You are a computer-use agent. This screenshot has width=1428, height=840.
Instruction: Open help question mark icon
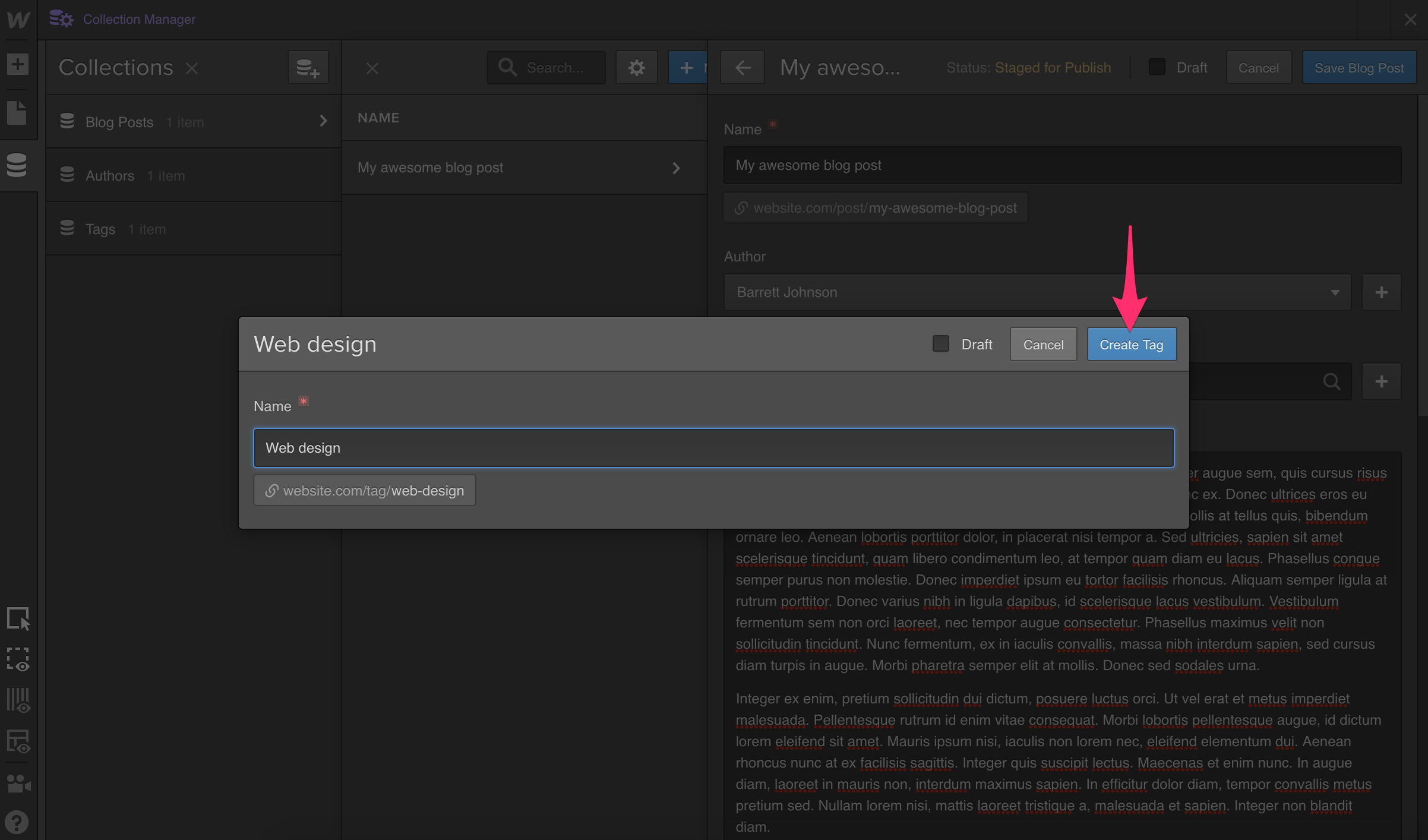pos(17,822)
